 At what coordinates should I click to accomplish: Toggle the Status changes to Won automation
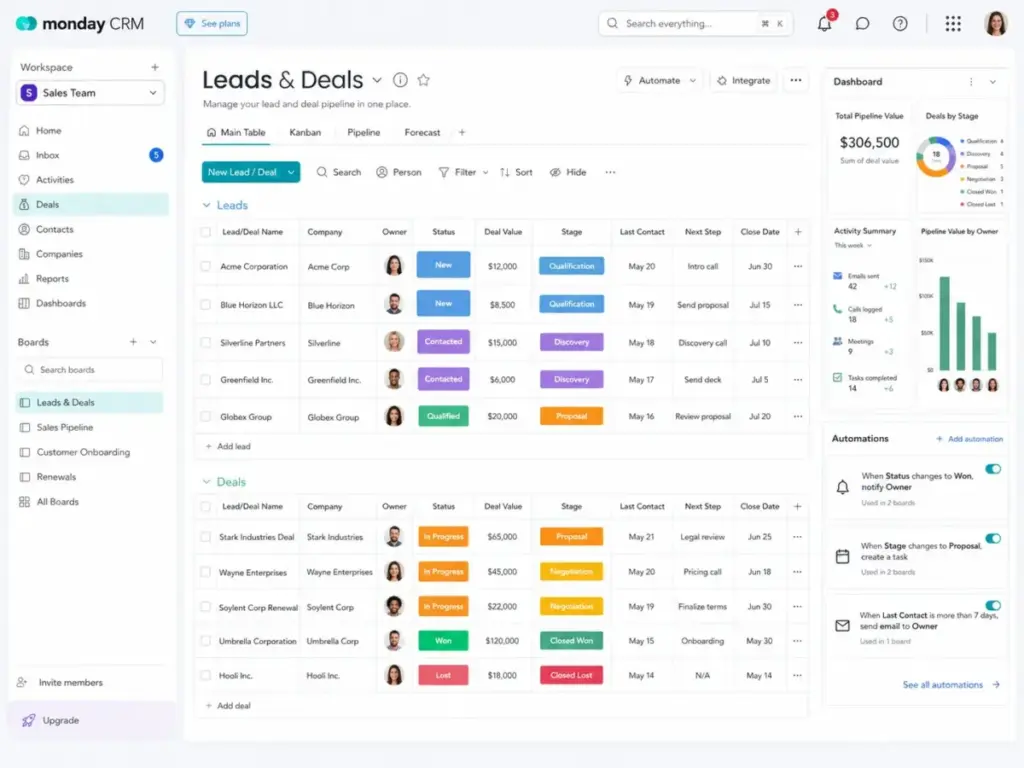click(x=993, y=469)
